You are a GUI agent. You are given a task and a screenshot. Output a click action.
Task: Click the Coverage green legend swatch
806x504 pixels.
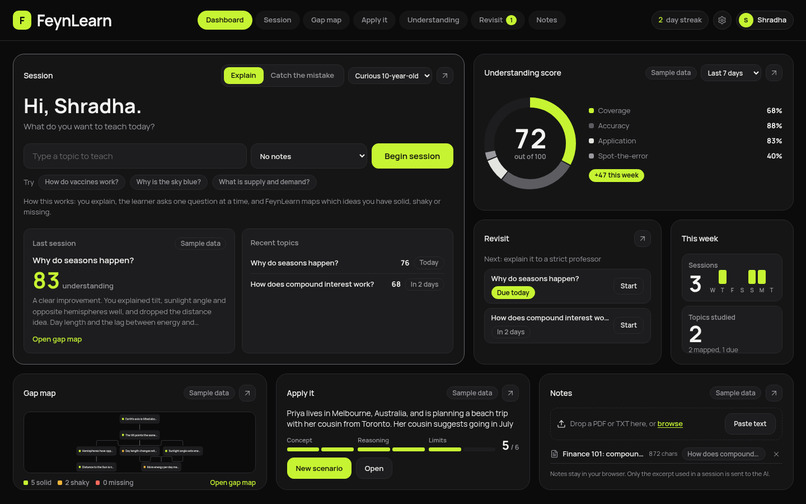tap(591, 111)
